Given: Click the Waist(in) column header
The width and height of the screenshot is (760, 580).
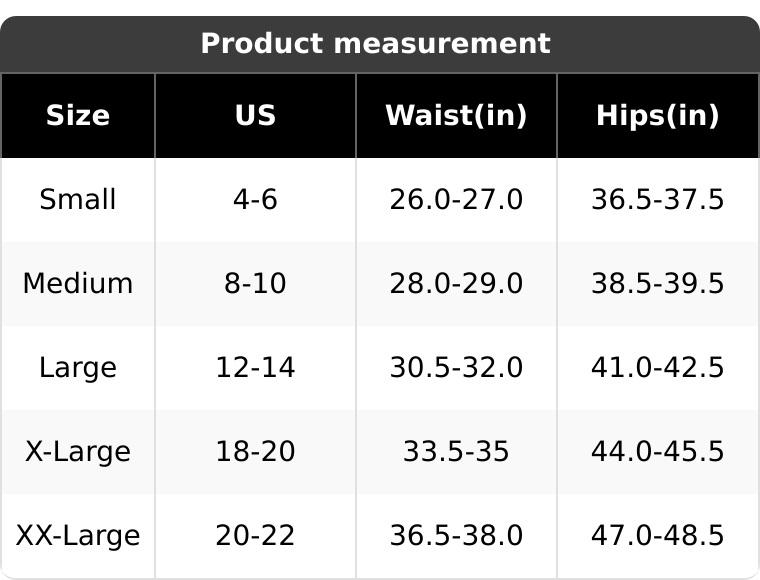Looking at the screenshot, I should pyautogui.click(x=456, y=116).
